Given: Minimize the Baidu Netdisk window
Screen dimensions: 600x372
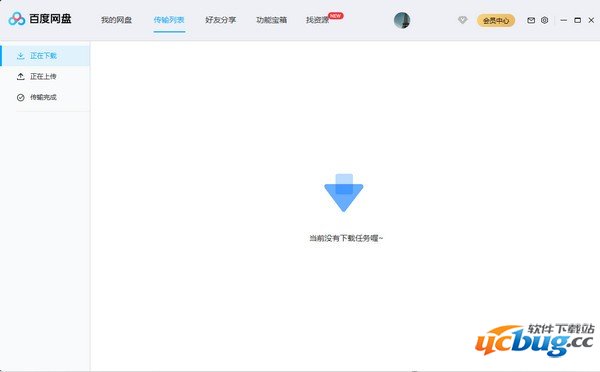Looking at the screenshot, I should pyautogui.click(x=564, y=20).
